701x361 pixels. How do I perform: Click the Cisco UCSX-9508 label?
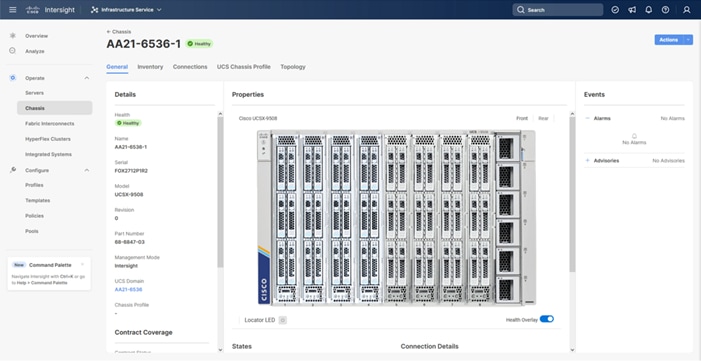[258, 119]
